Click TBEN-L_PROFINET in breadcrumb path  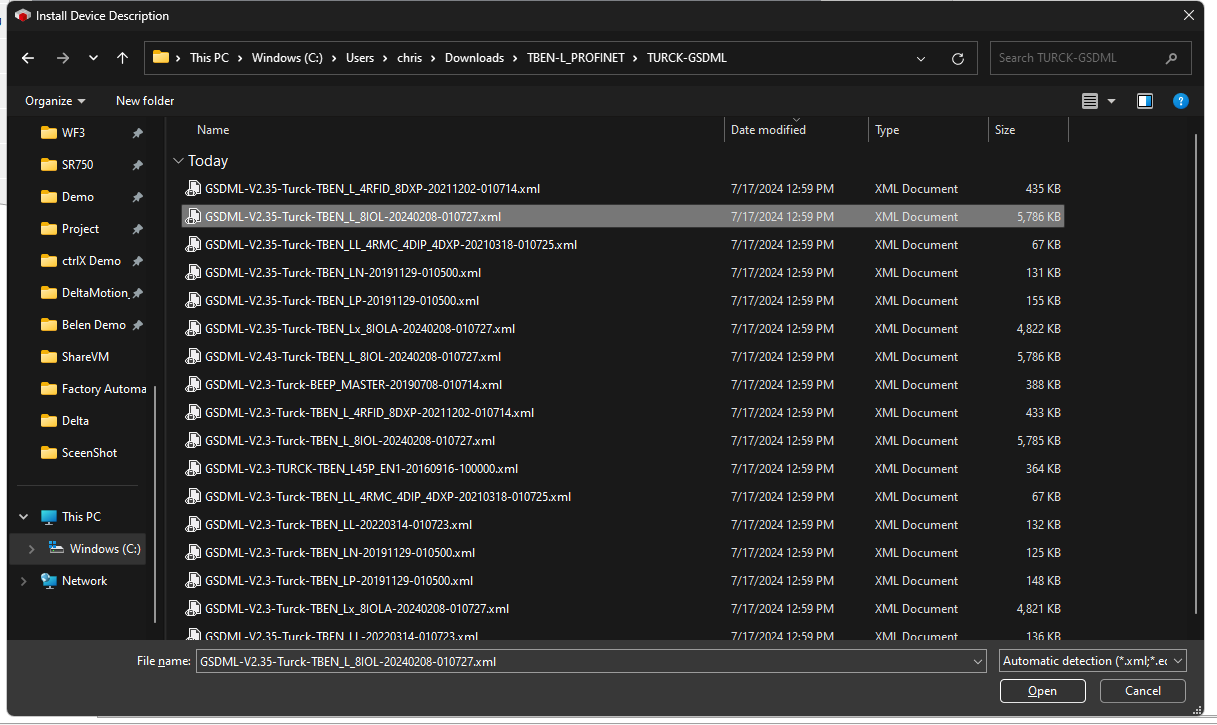click(x=575, y=58)
